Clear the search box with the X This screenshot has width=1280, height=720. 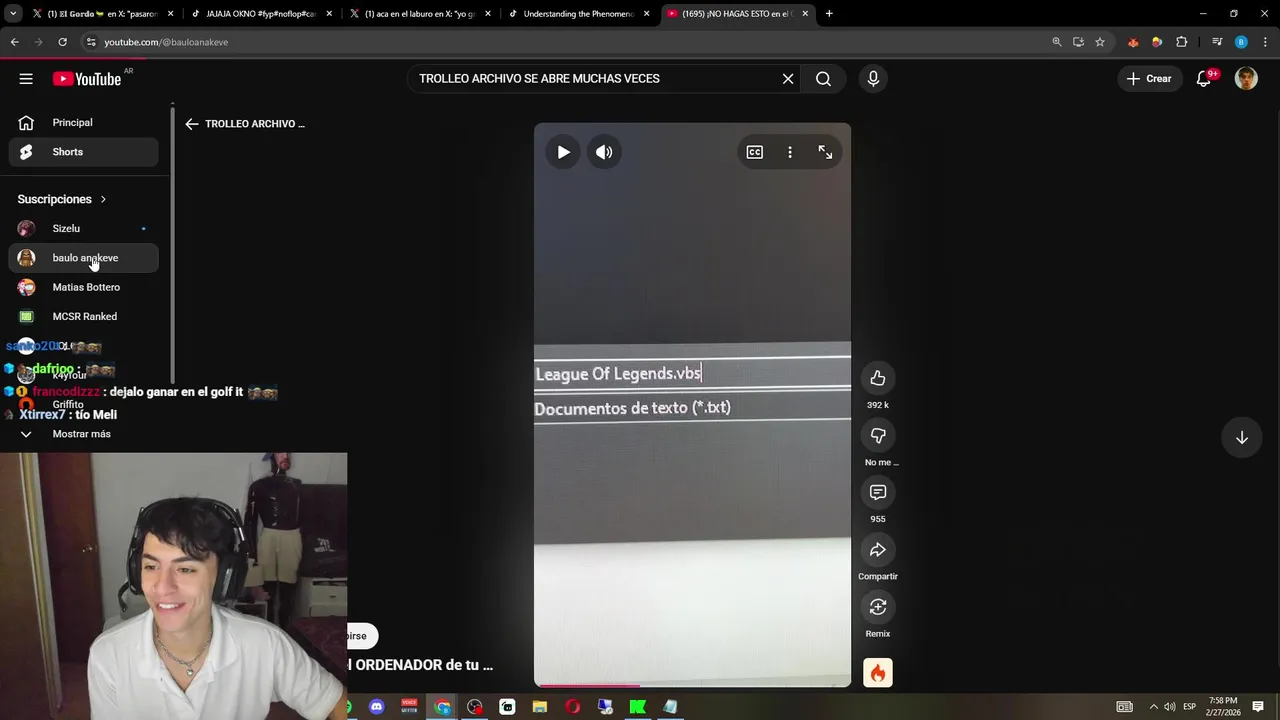[788, 79]
